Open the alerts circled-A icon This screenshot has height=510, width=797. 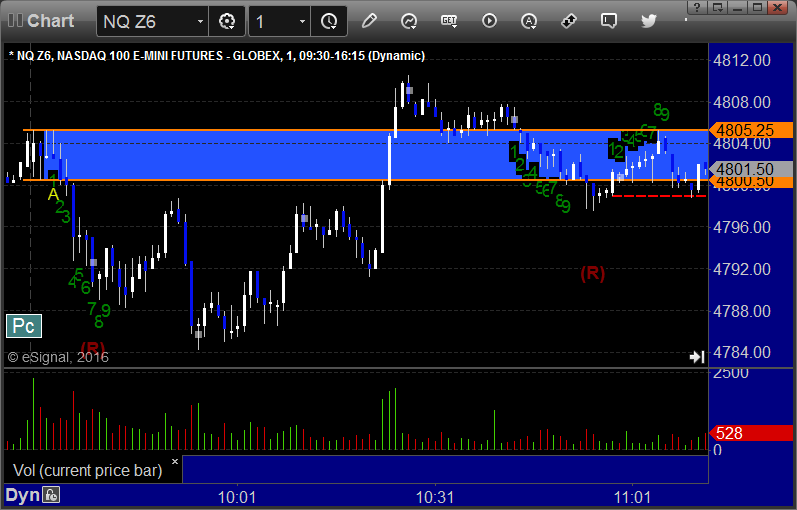[529, 21]
